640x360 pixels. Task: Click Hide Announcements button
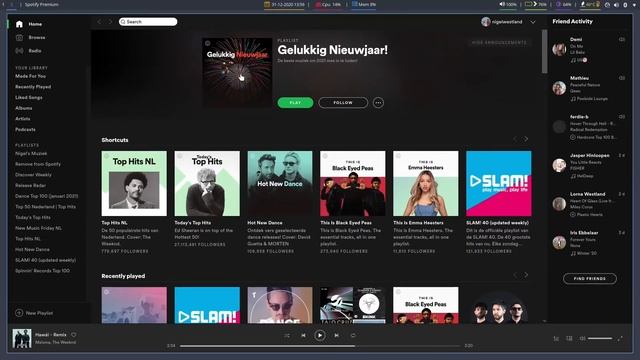499,42
